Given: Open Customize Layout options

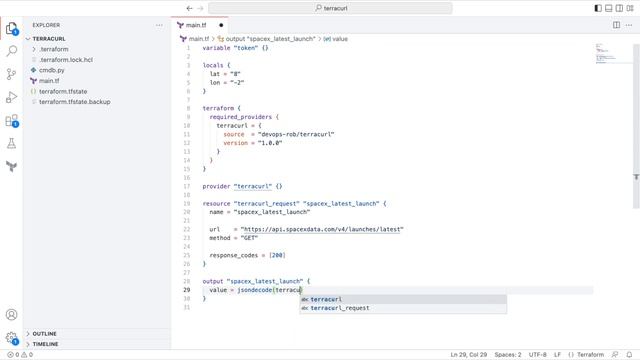Looking at the screenshot, I should (630, 8).
